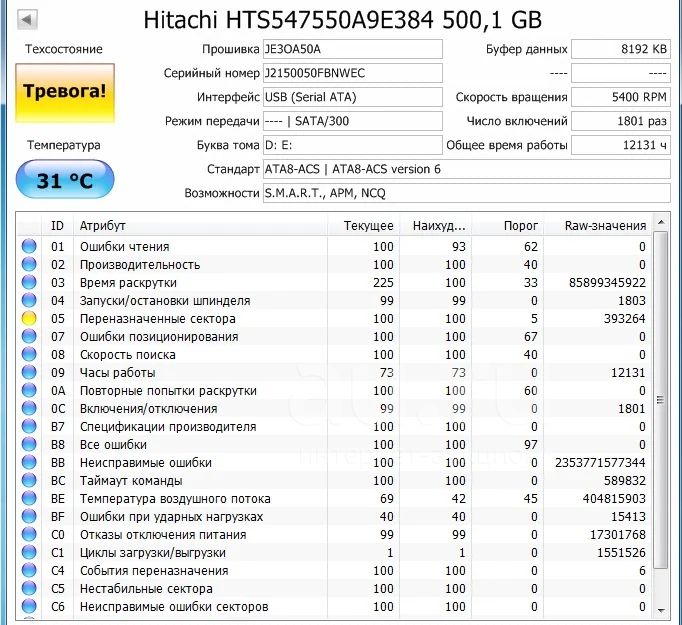Click raw value 15413
Image resolution: width=682 pixels, height=625 pixels.
(x=628, y=517)
